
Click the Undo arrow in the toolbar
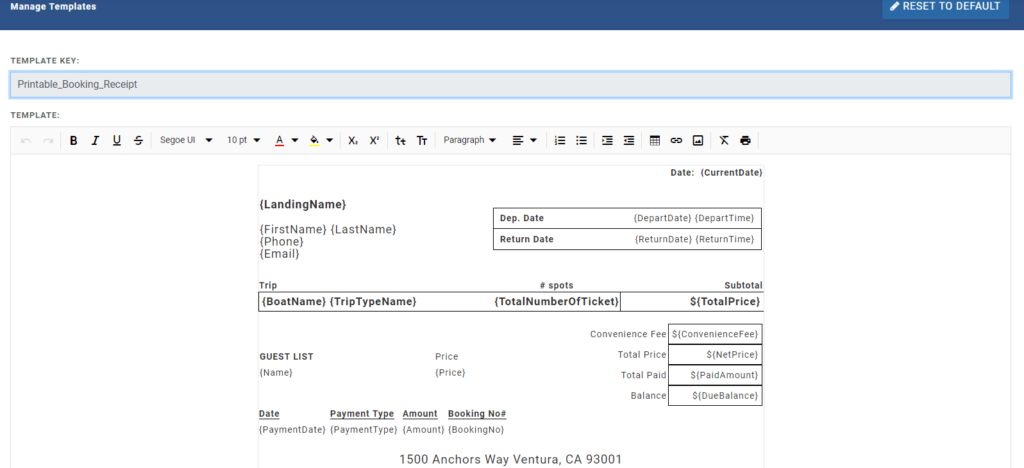(26, 140)
